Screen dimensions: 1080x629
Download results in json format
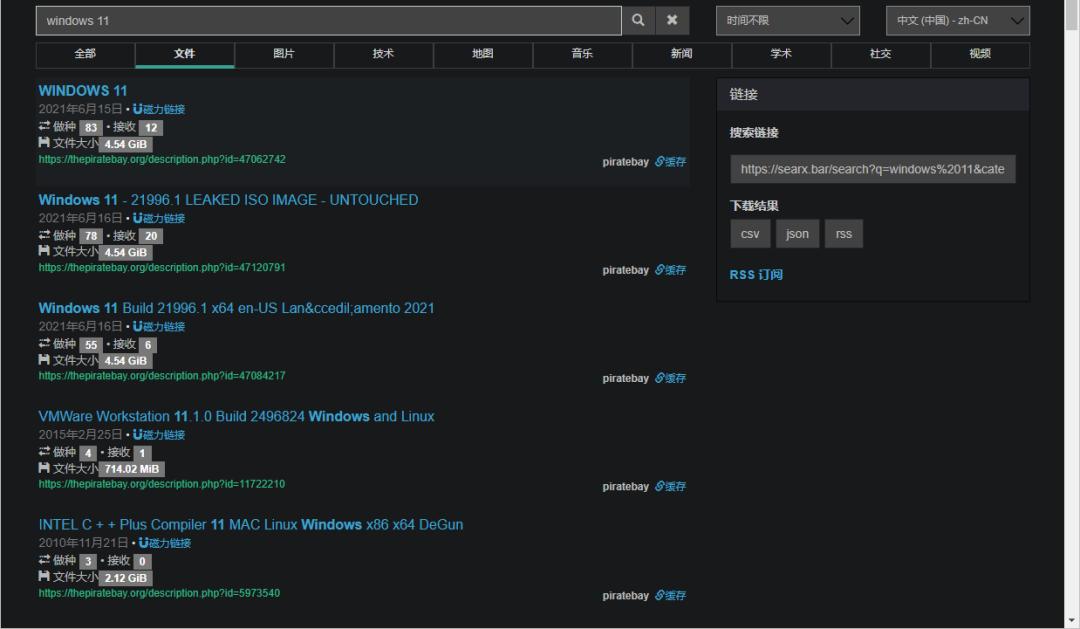pos(797,234)
